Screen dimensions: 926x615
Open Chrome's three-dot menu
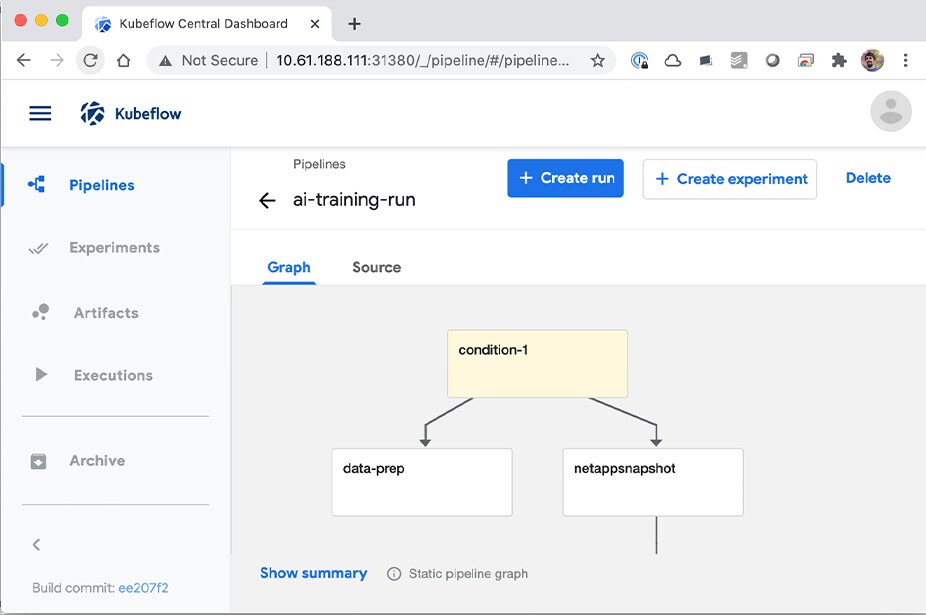pyautogui.click(x=905, y=60)
